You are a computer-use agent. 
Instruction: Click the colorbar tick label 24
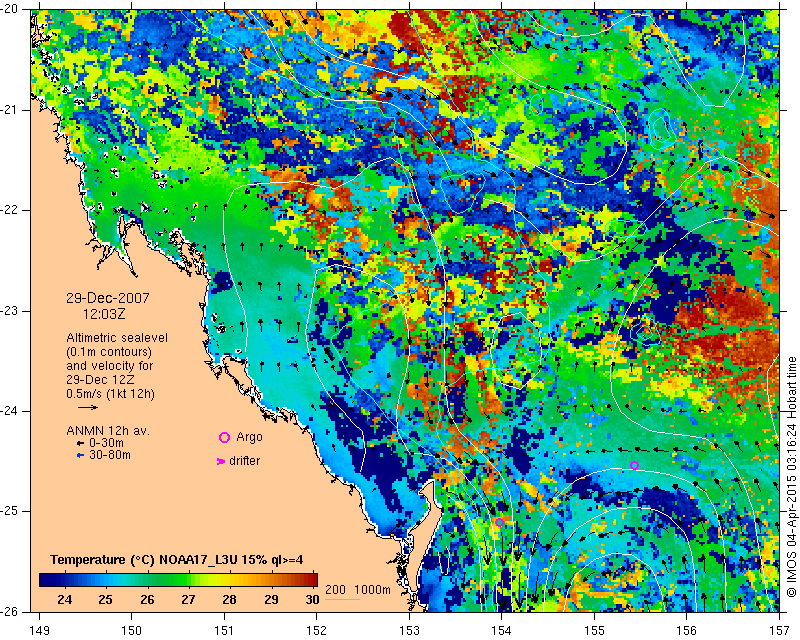coord(64,600)
